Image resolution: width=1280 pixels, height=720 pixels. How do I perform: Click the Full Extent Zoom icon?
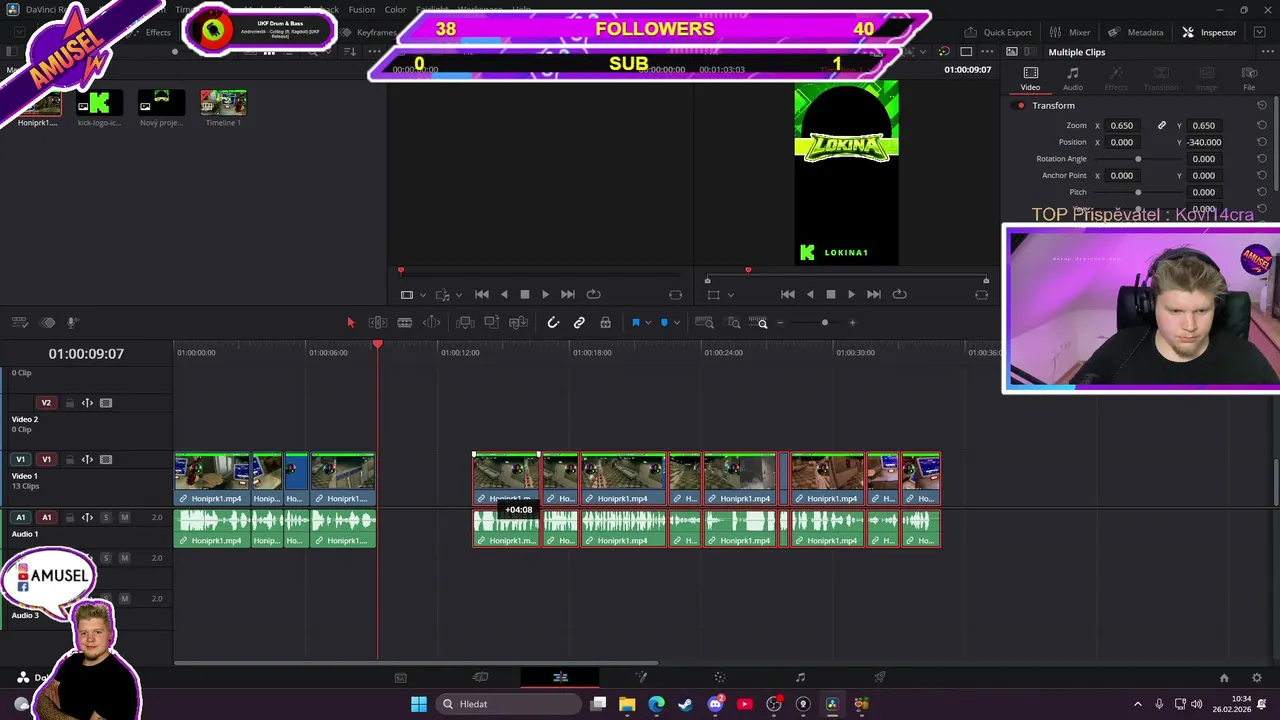point(704,322)
